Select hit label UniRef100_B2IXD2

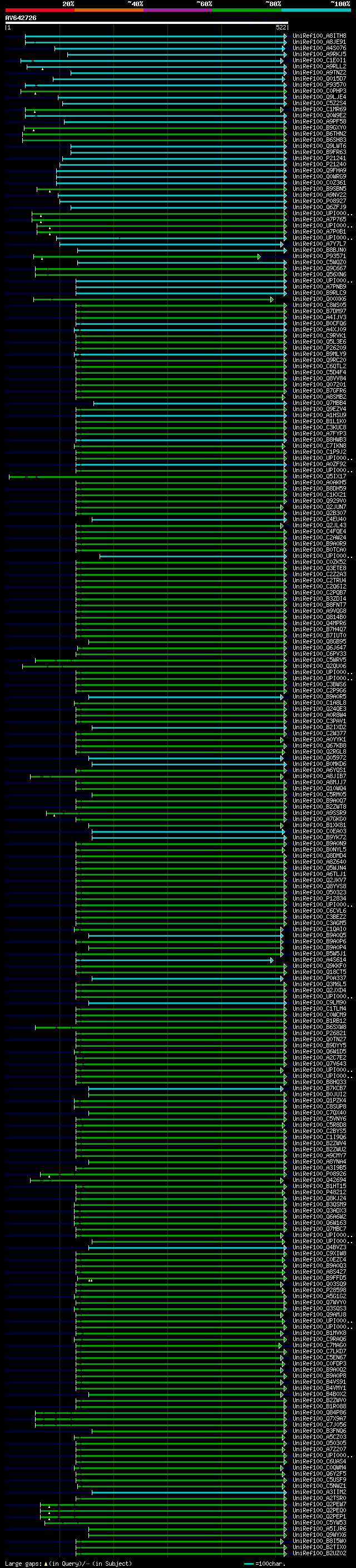pyautogui.click(x=319, y=728)
